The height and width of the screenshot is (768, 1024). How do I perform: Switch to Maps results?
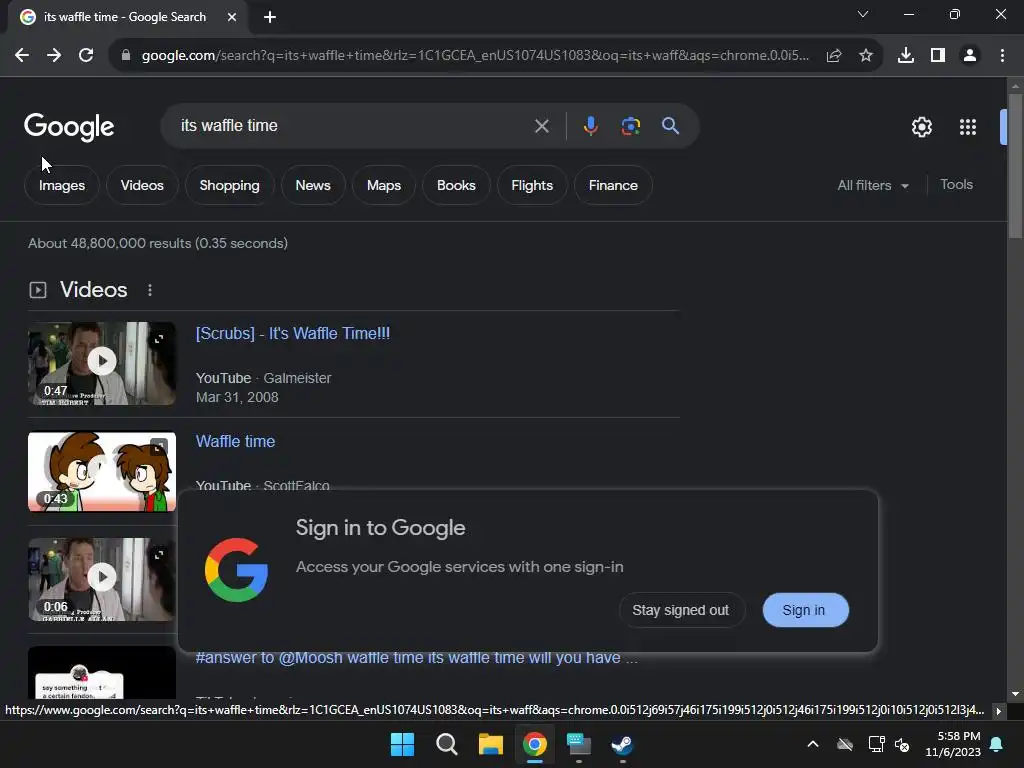tap(384, 185)
